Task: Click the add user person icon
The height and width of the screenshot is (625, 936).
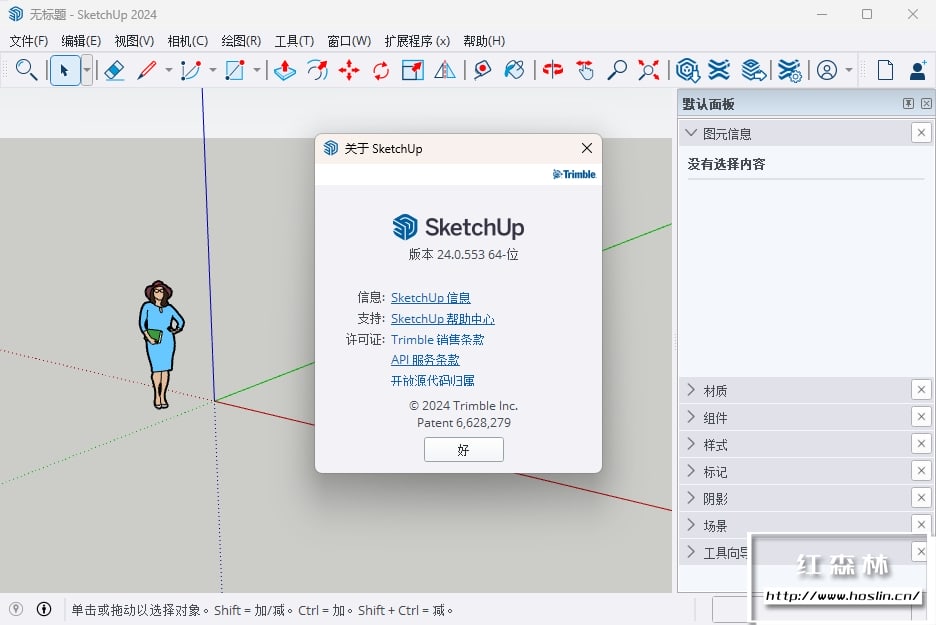Action: [x=918, y=70]
